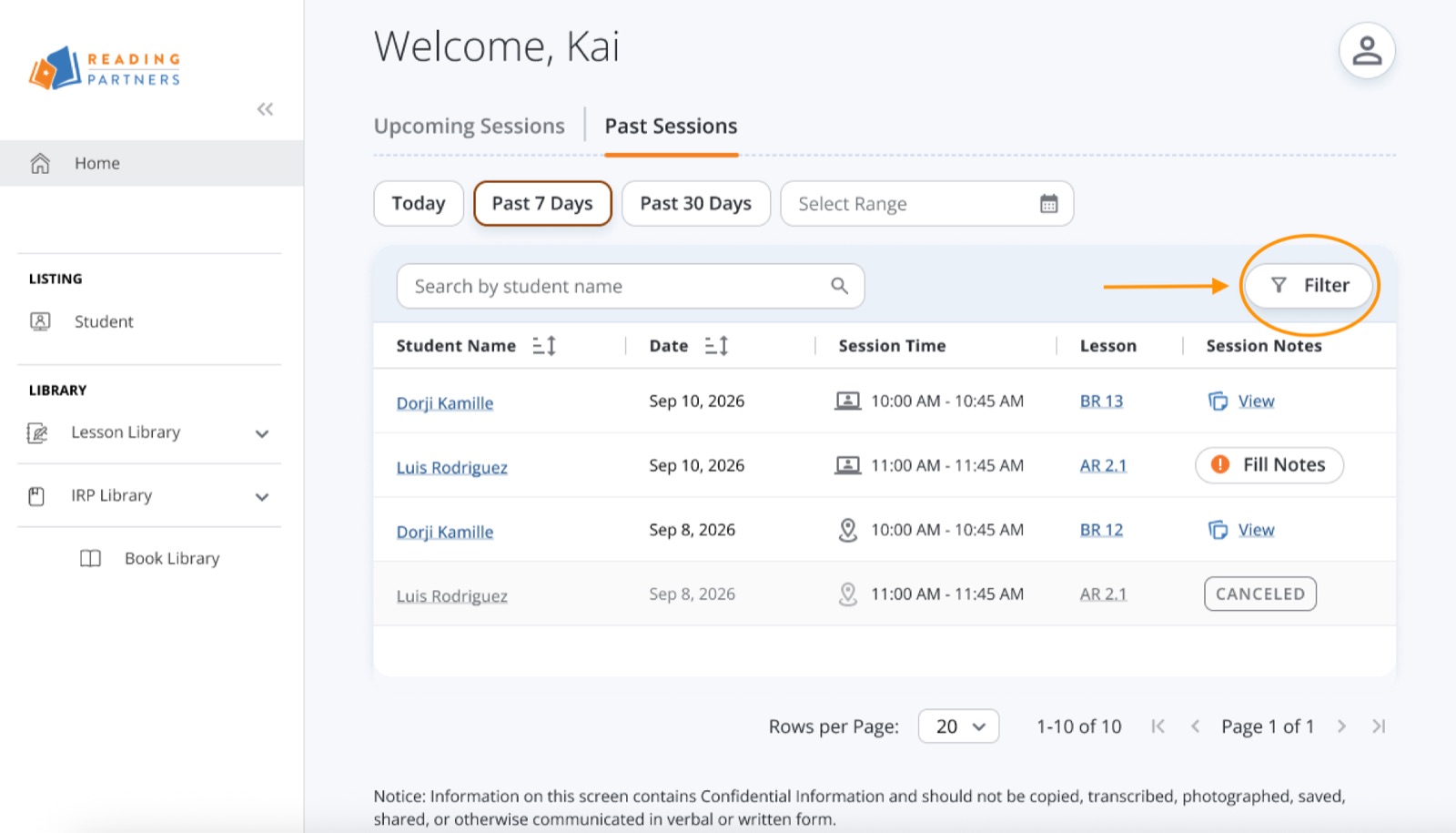Click the search magnifier icon

point(839,286)
